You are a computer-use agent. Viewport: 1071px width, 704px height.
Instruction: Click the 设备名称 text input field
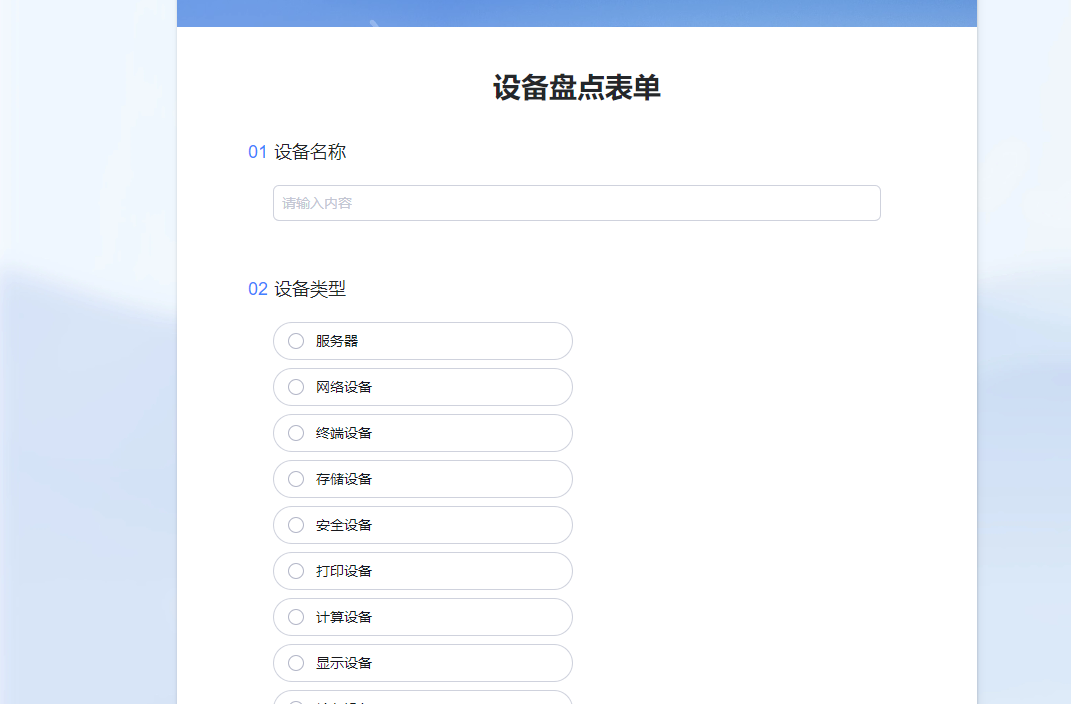pyautogui.click(x=576, y=203)
